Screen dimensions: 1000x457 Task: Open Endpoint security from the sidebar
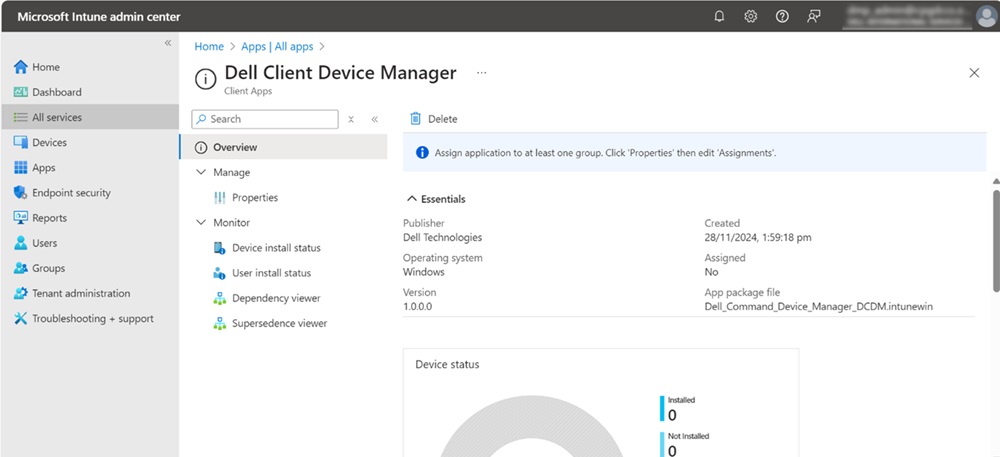tap(71, 193)
